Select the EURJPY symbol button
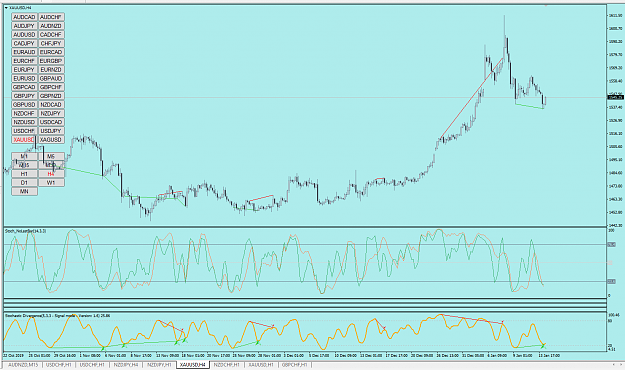Screen dimensions: 625x370 pyautogui.click(x=24, y=69)
